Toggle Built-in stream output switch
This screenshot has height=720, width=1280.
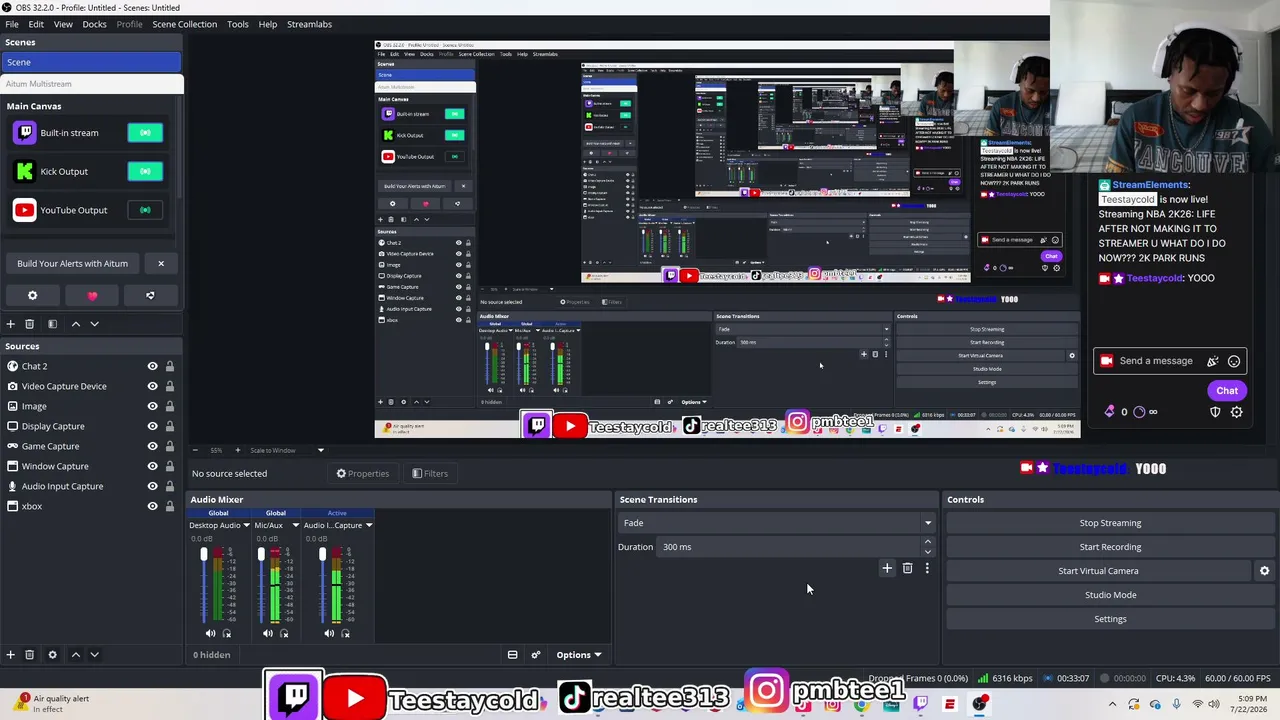(145, 133)
